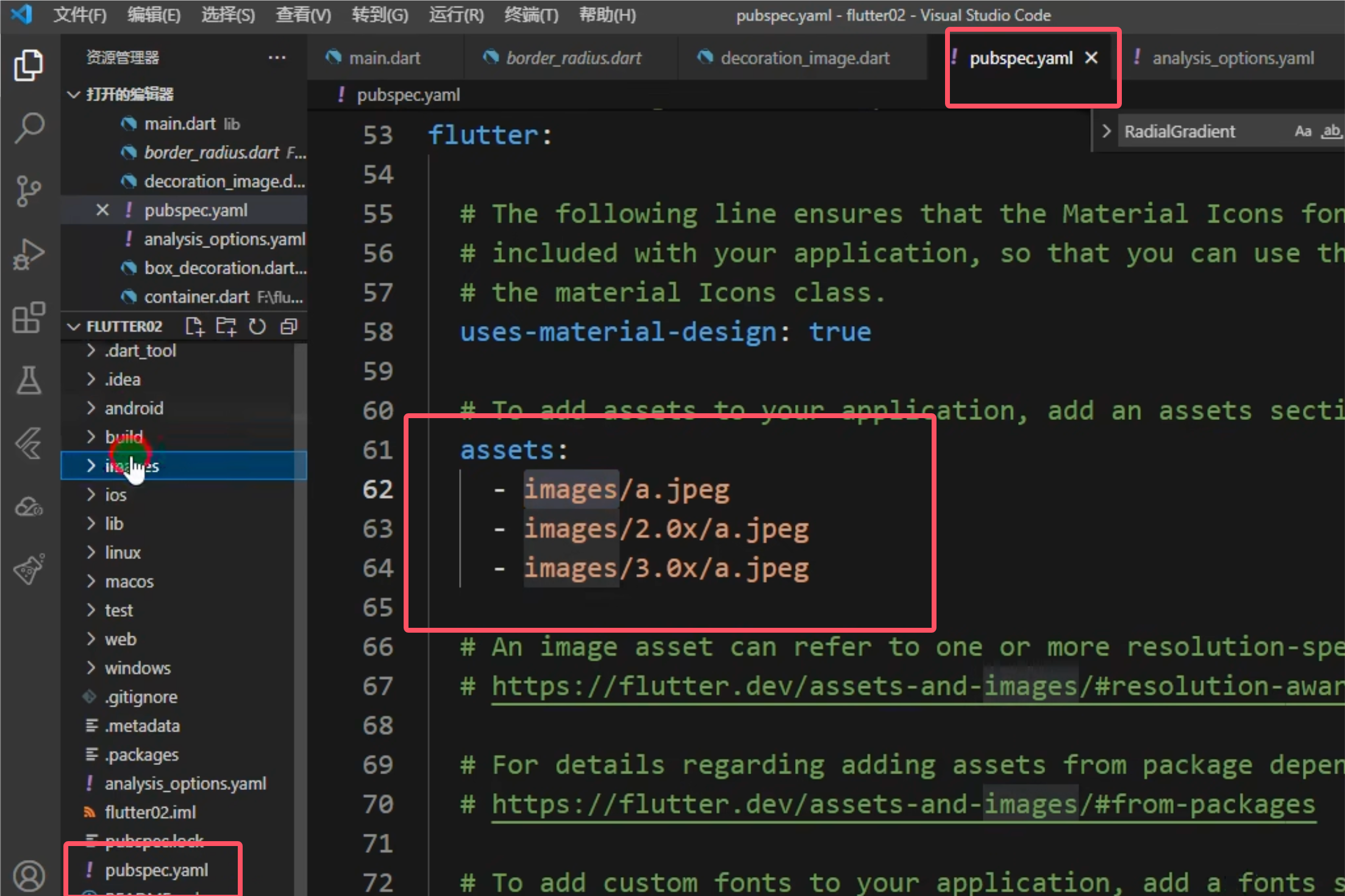Click New File icon in FLUTTER02 header
The image size is (1345, 896).
tap(194, 327)
